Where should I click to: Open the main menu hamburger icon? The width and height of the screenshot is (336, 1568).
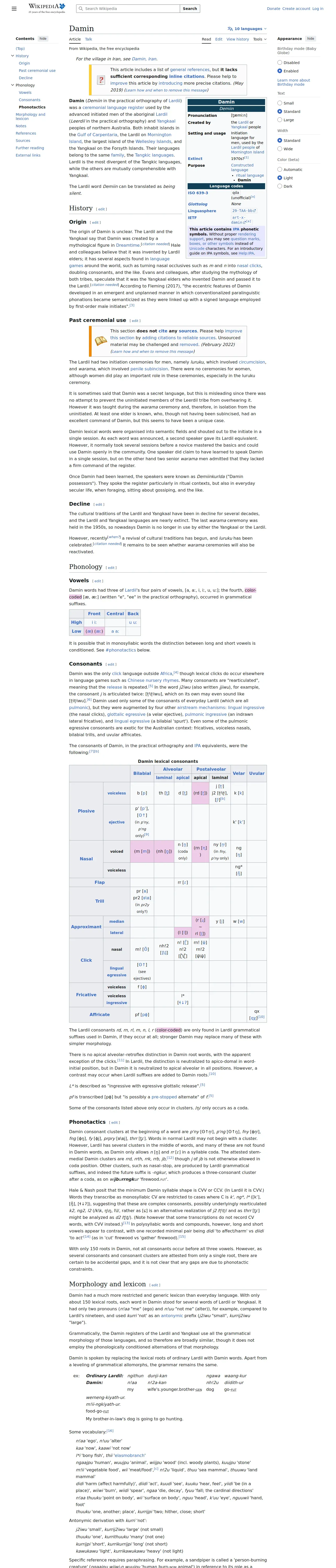(x=14, y=9)
